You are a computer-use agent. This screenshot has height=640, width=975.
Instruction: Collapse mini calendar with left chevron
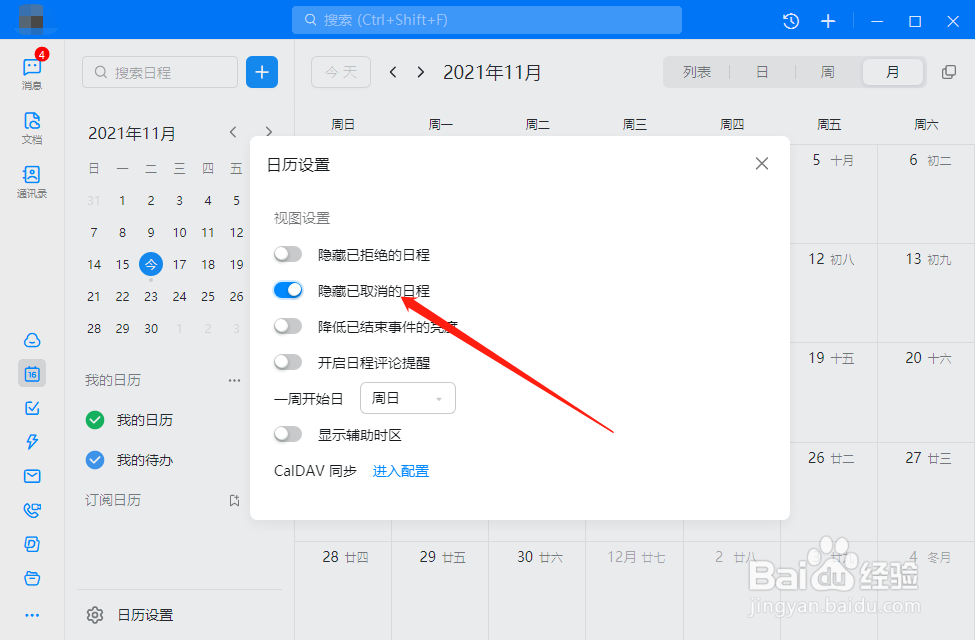tap(233, 131)
